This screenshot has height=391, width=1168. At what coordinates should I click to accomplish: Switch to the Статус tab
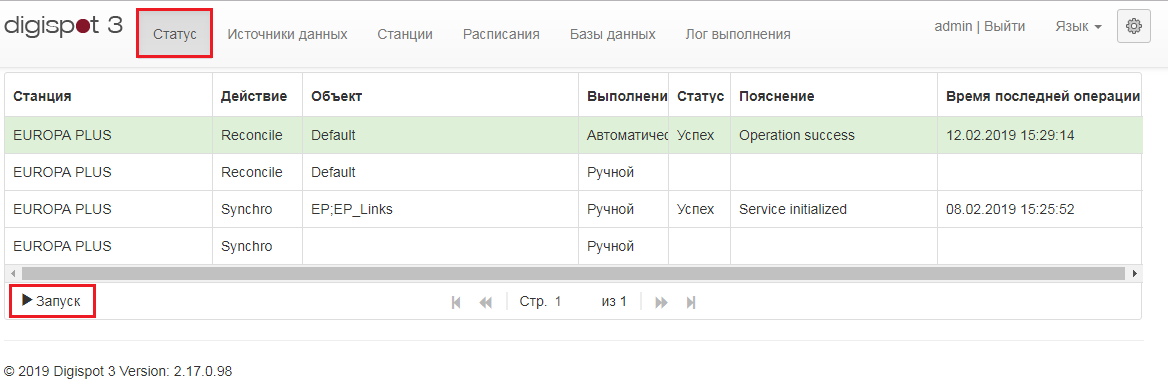click(x=174, y=34)
